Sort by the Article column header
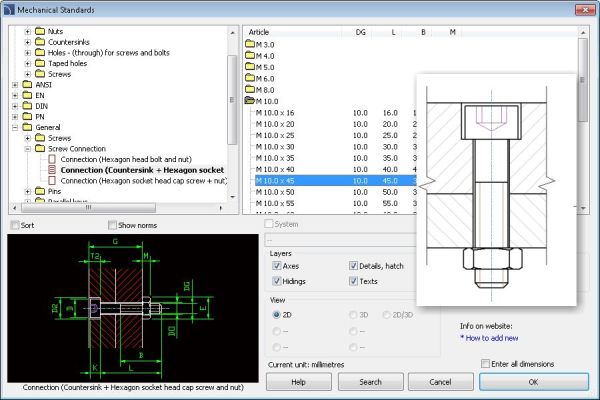 point(293,32)
